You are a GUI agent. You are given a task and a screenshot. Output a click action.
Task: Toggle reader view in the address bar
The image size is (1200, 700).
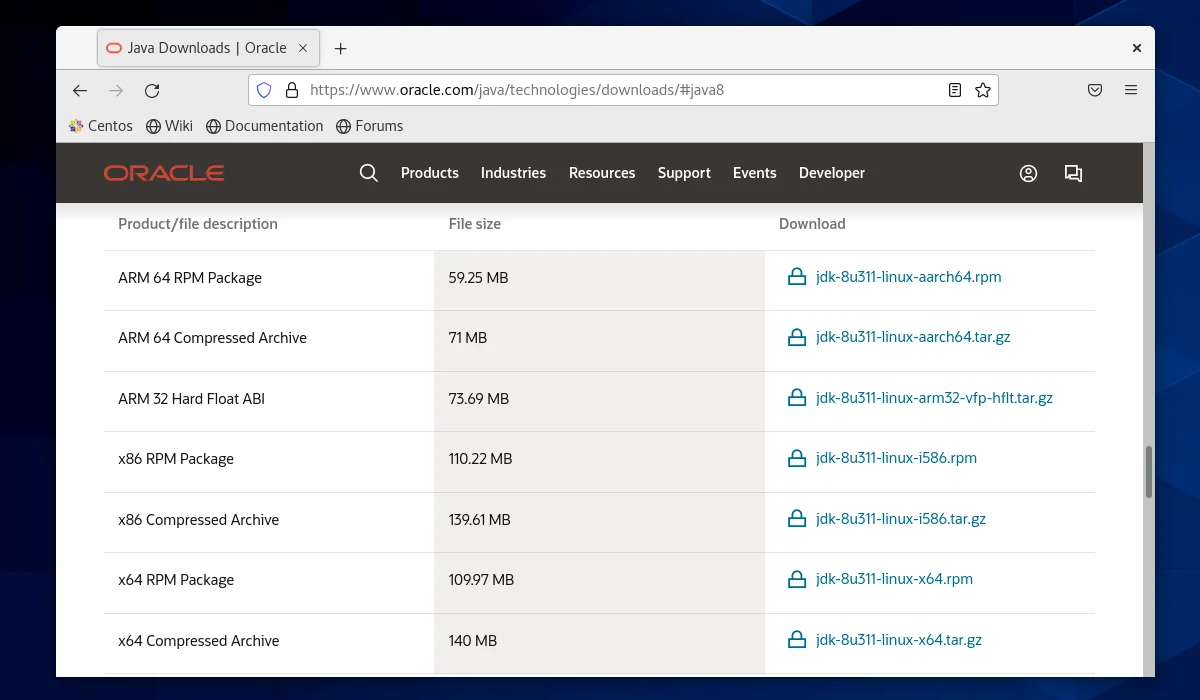click(955, 90)
